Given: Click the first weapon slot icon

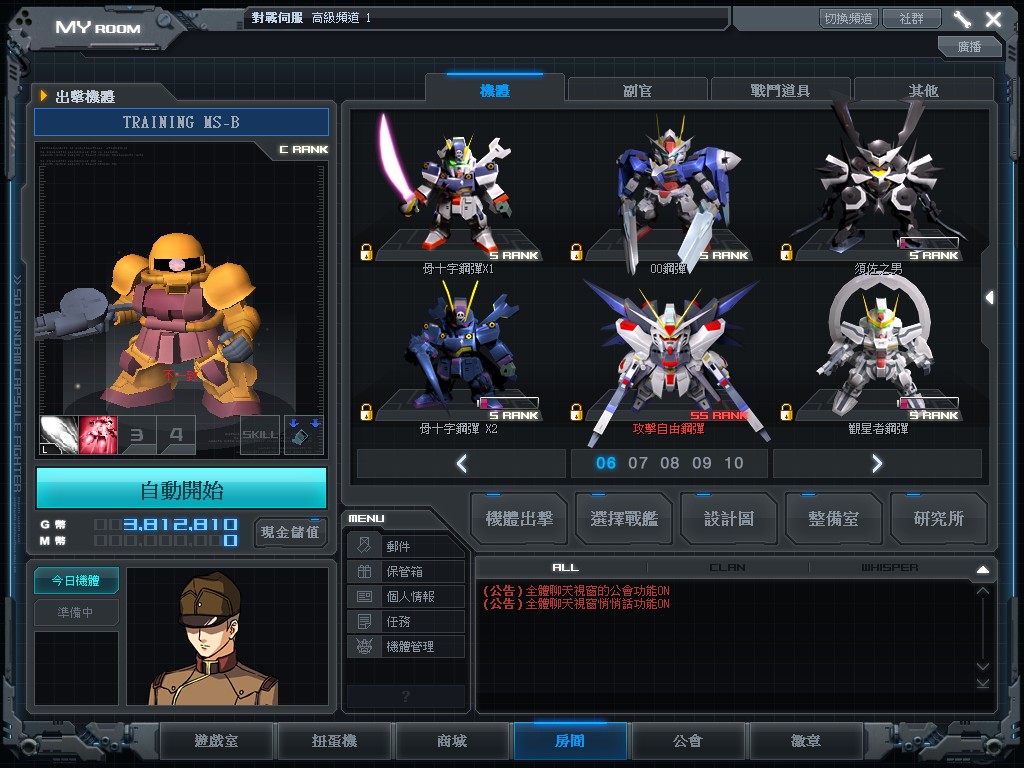Looking at the screenshot, I should pos(59,435).
